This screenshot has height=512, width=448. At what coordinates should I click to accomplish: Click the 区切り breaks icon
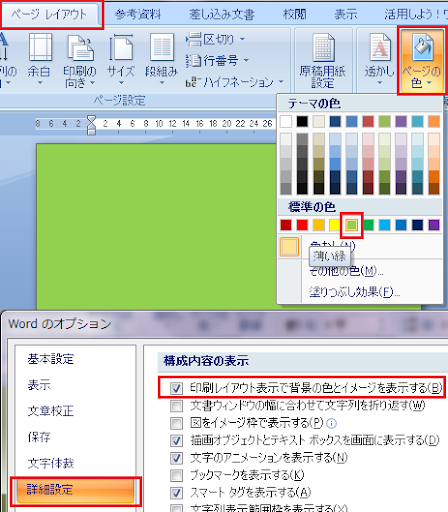[193, 39]
